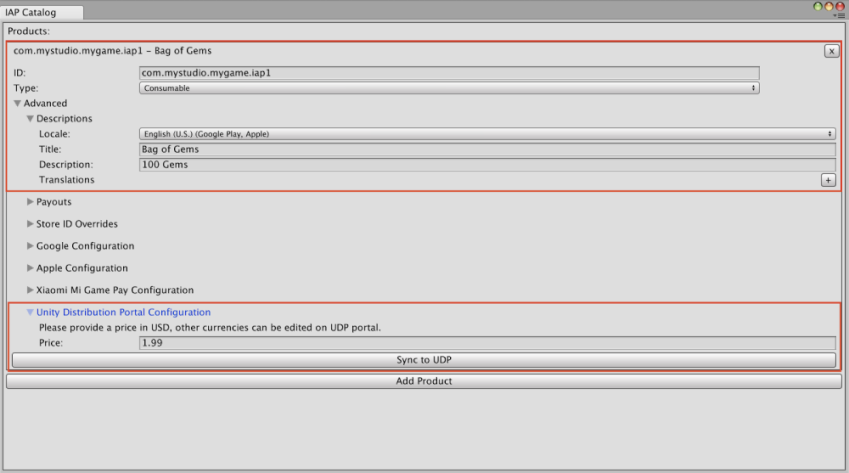Click the yellow window minimize button

[x=829, y=6]
